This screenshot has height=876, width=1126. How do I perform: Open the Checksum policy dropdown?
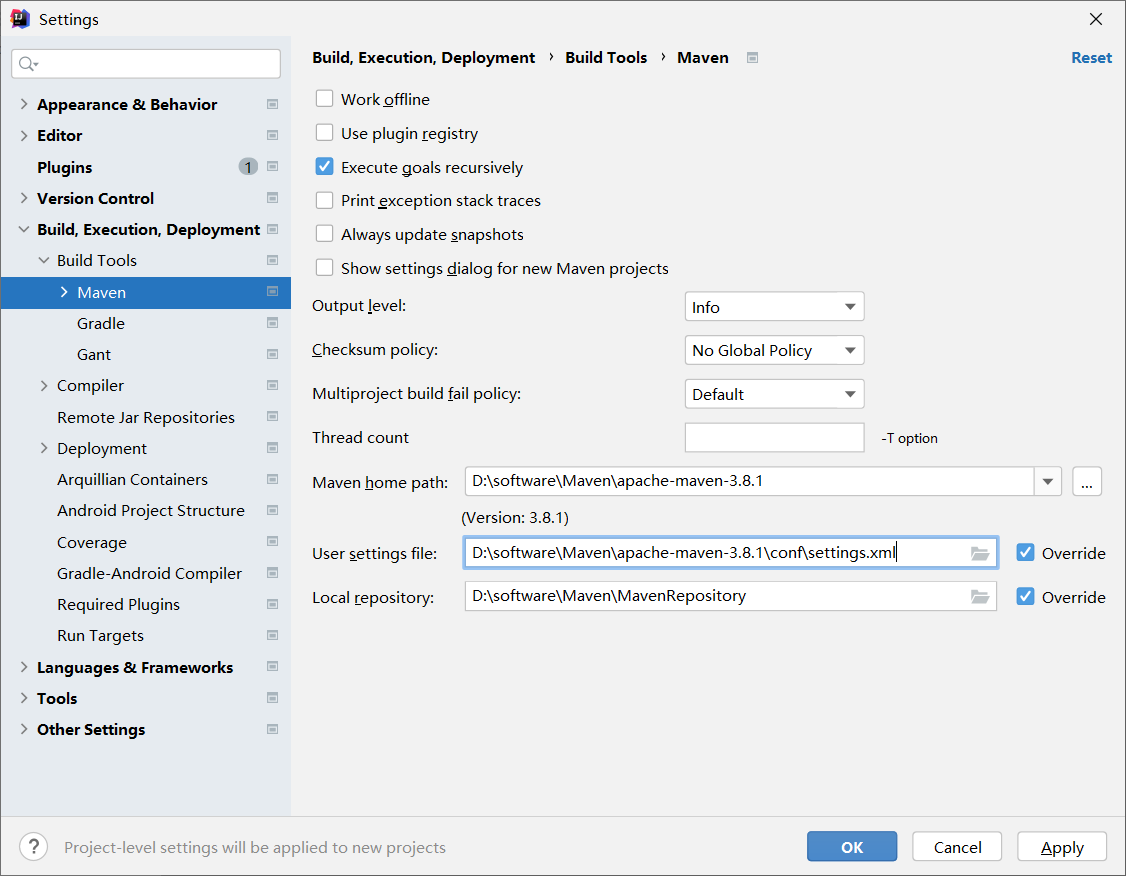click(x=774, y=350)
